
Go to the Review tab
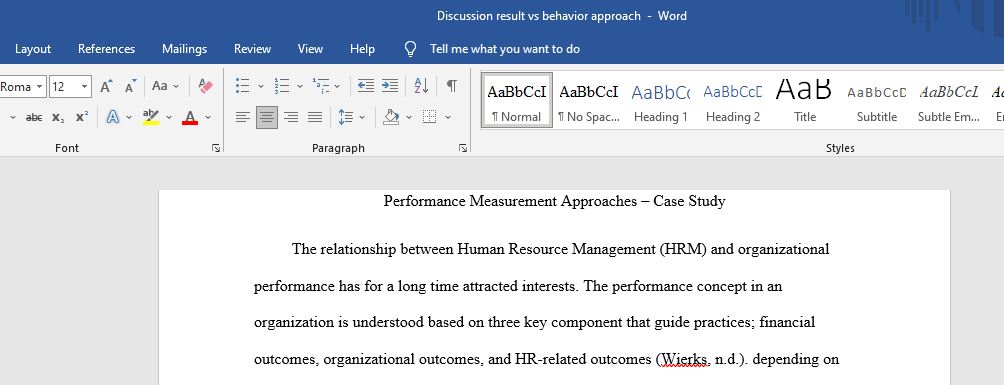pos(252,49)
